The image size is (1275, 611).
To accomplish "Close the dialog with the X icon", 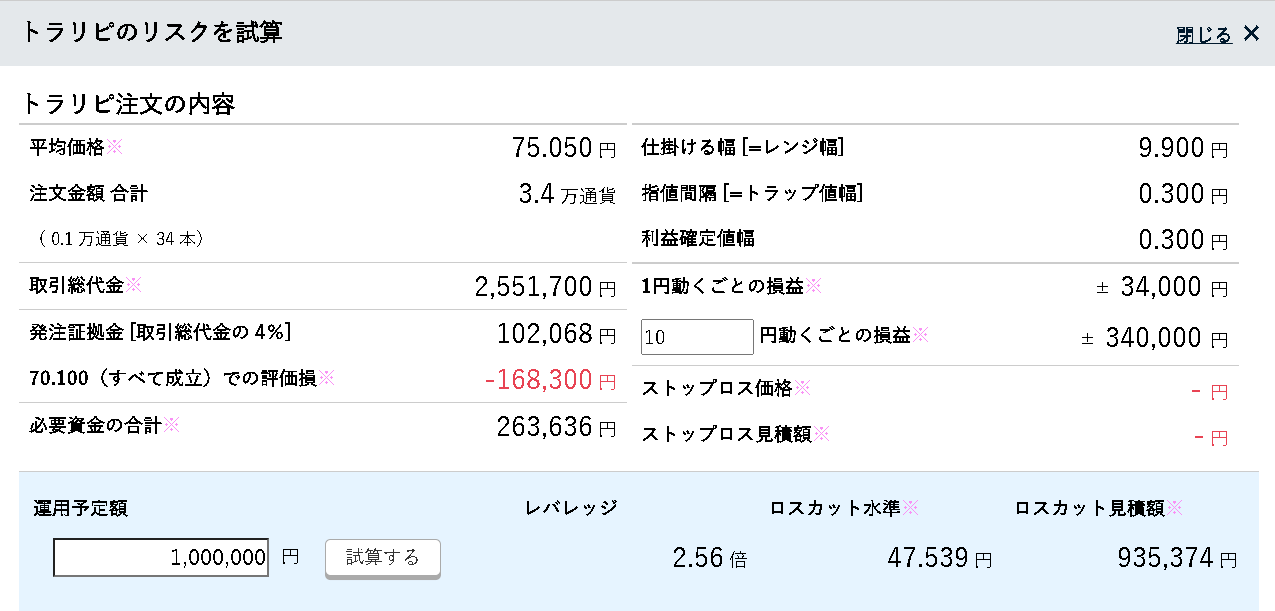I will (x=1251, y=34).
